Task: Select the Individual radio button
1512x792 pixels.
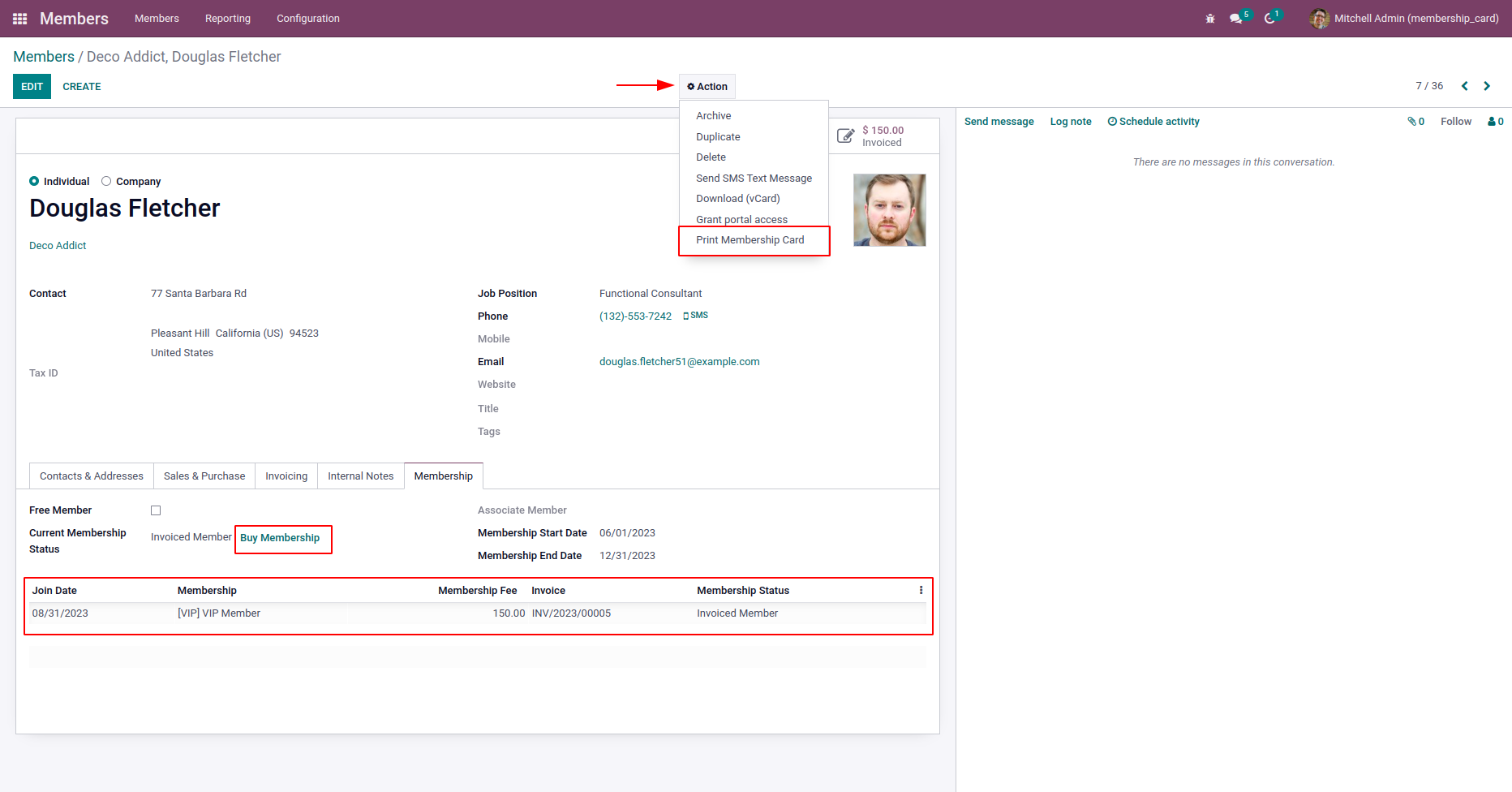Action: tap(34, 182)
